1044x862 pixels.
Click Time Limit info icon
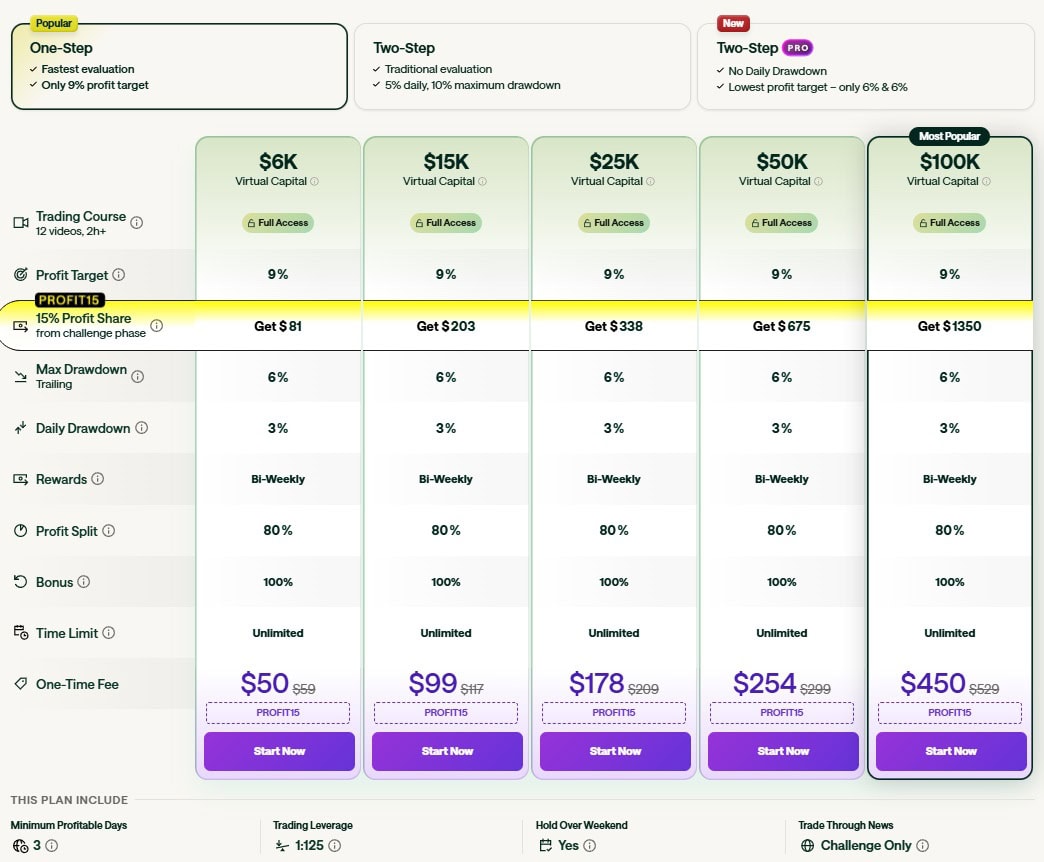[109, 633]
